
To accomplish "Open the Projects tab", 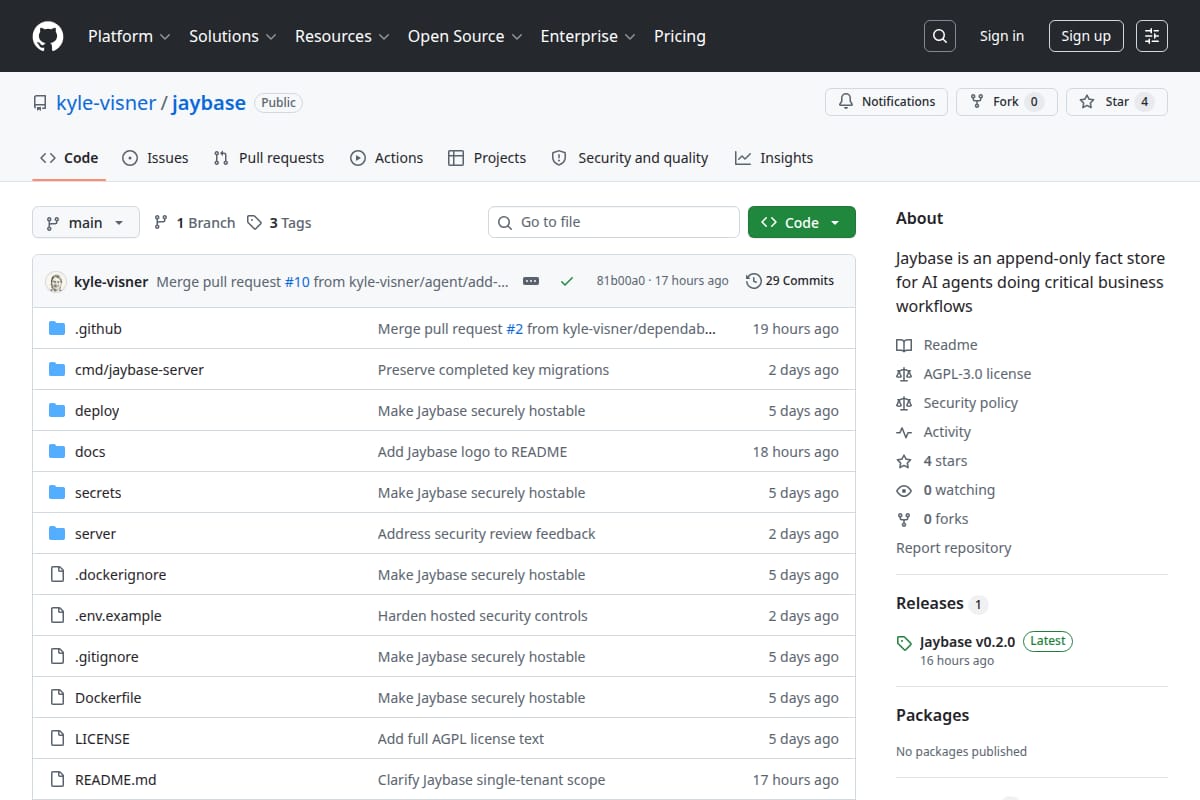I will click(x=487, y=158).
